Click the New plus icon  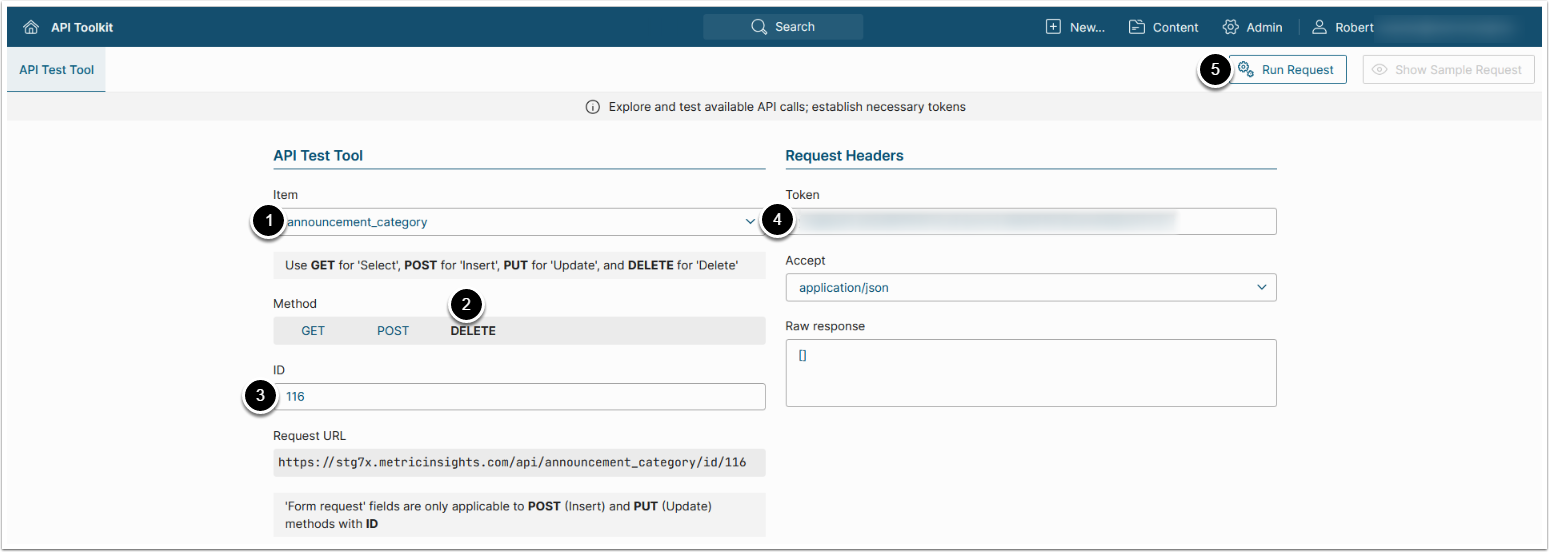[x=1053, y=27]
